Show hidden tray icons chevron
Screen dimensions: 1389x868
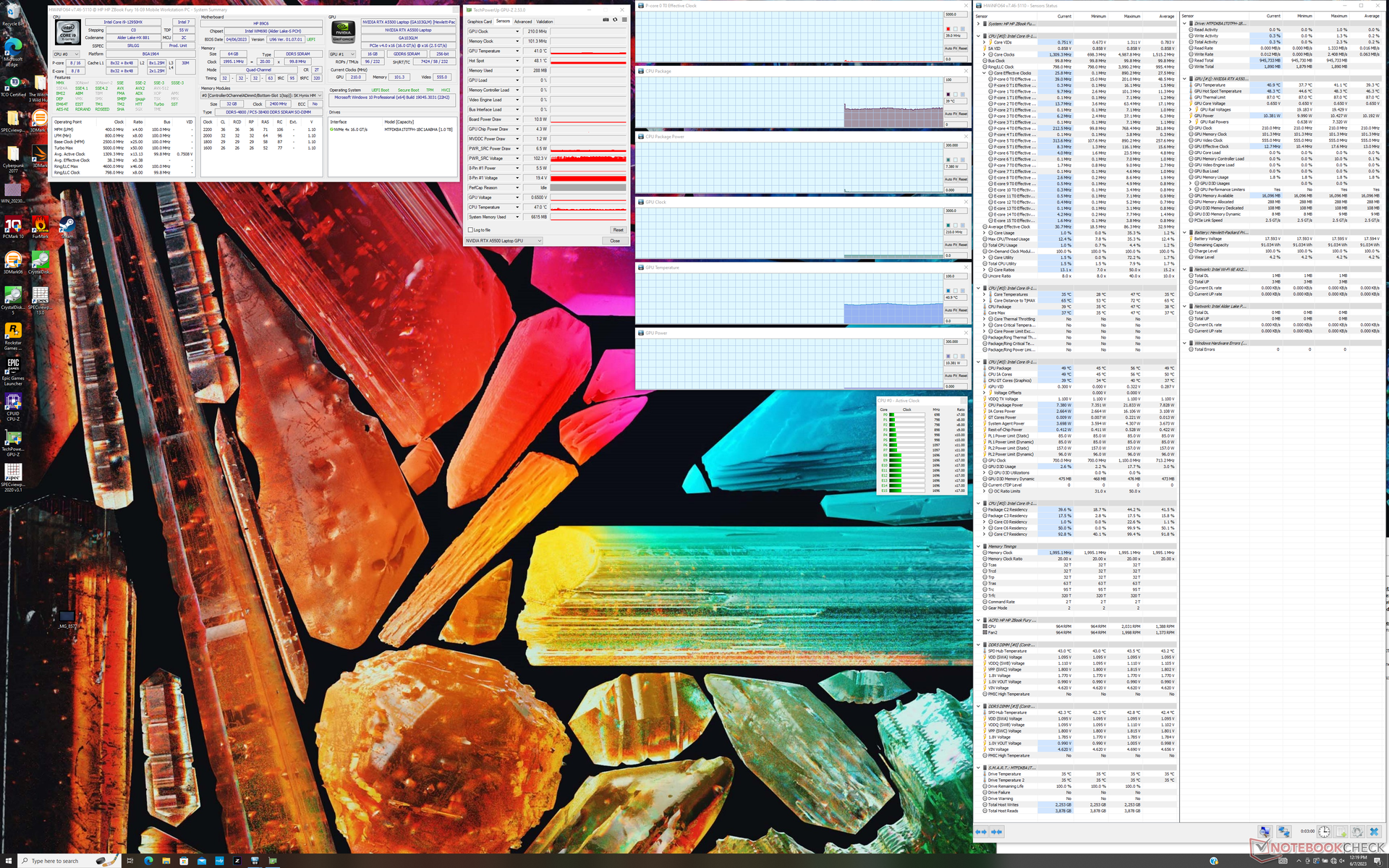coord(1298,861)
